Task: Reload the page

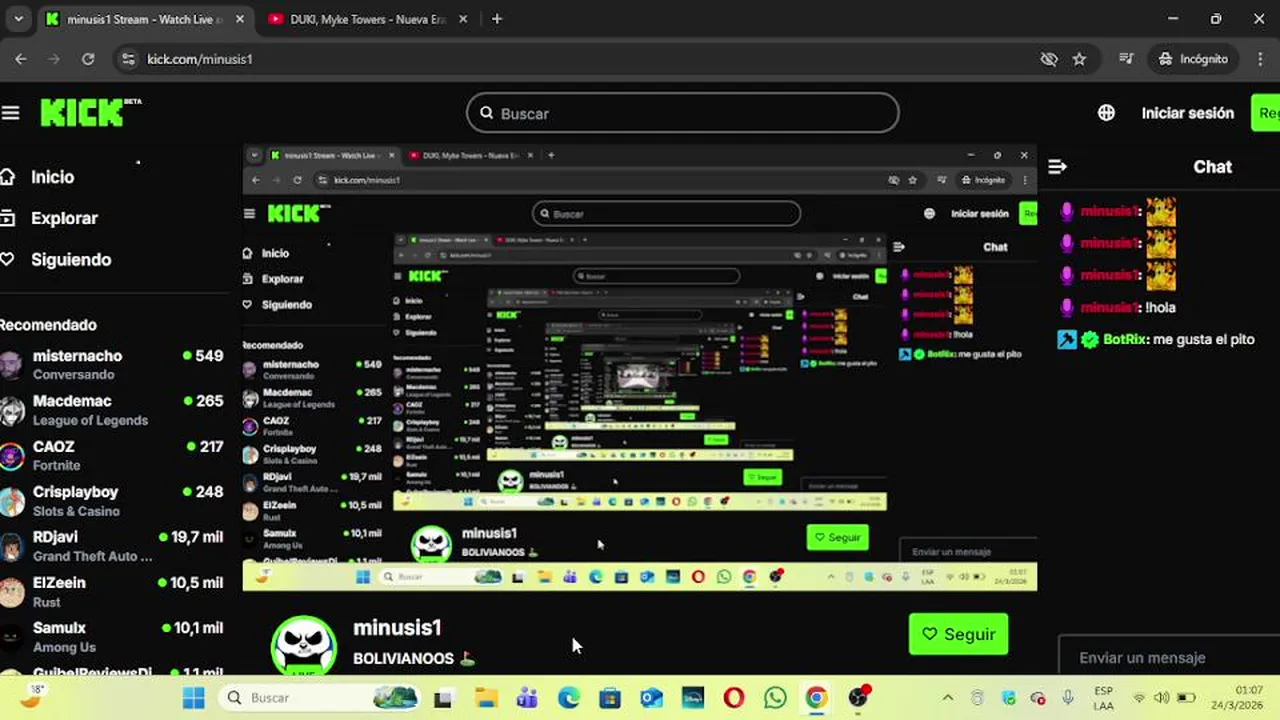Action: [x=88, y=59]
